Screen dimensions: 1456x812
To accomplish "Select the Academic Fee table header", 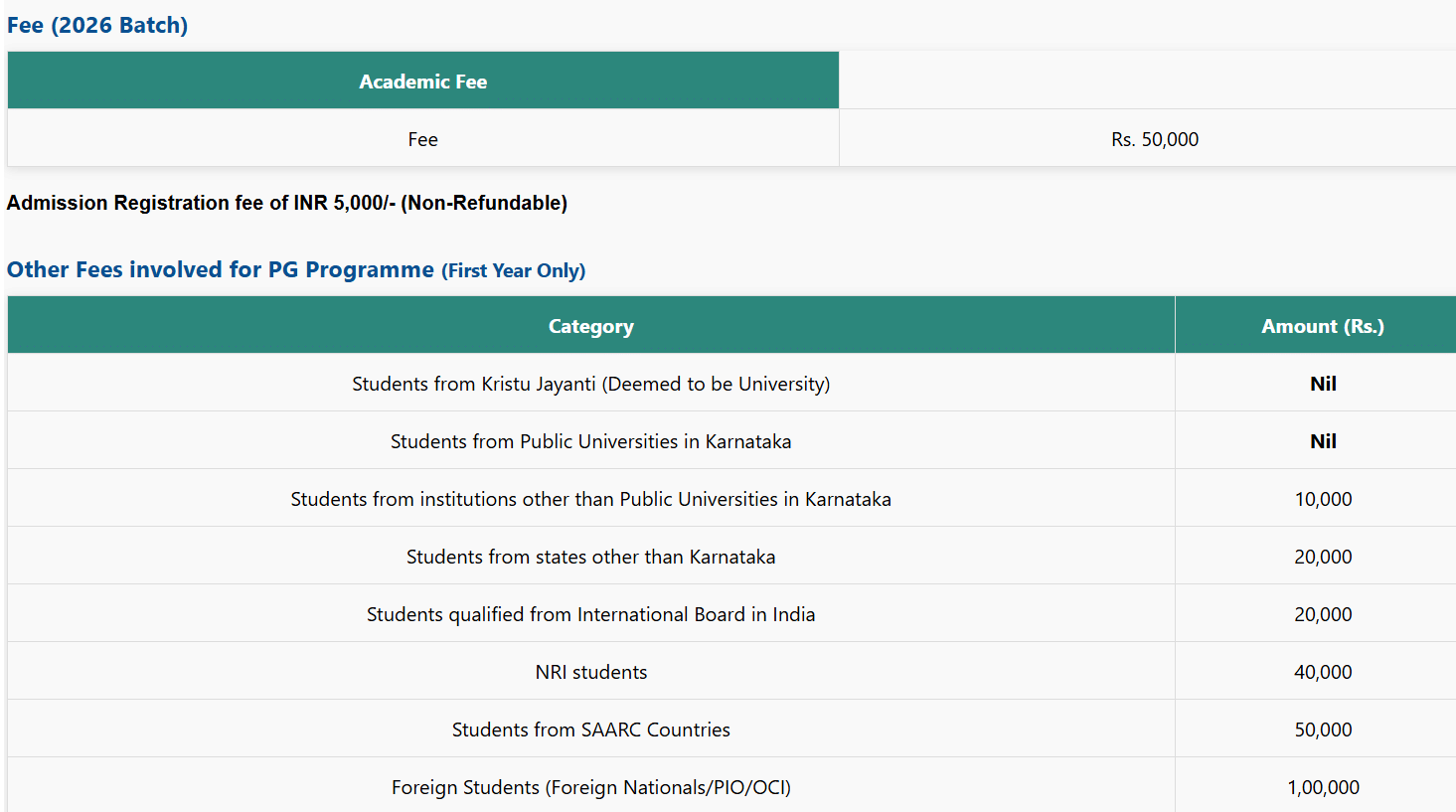I will 422,81.
